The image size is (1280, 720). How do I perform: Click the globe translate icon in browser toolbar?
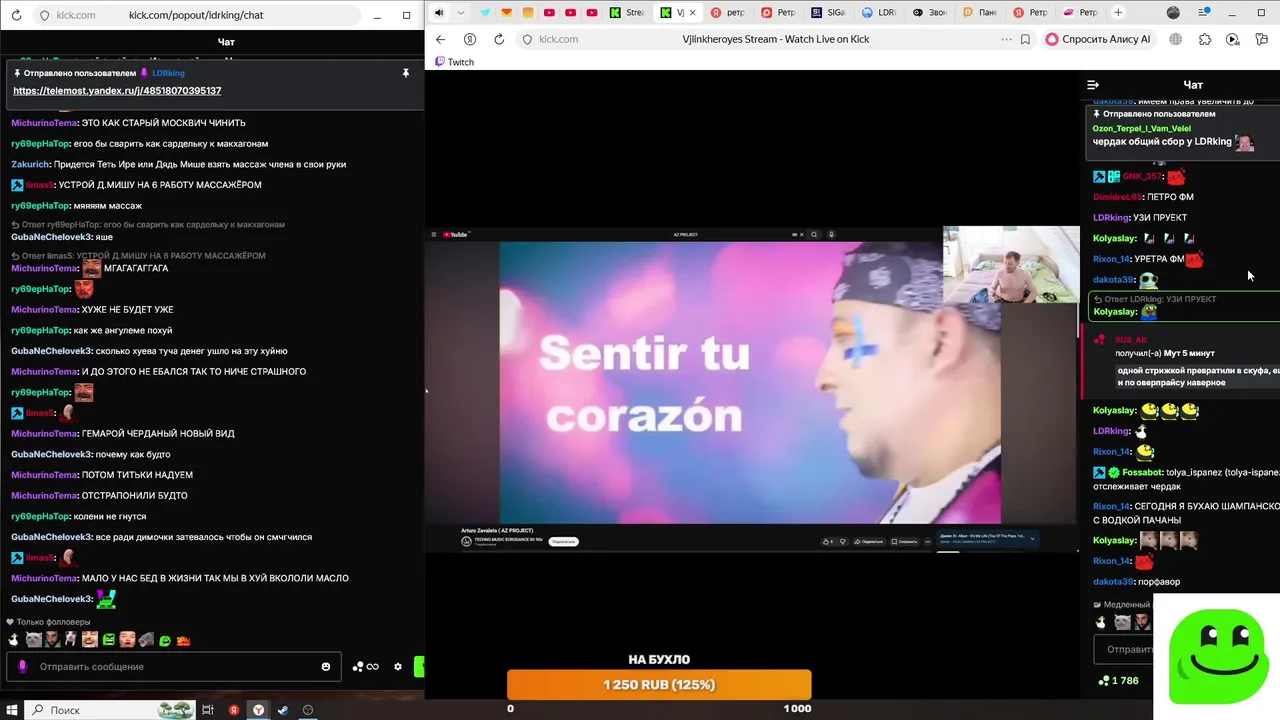1175,39
